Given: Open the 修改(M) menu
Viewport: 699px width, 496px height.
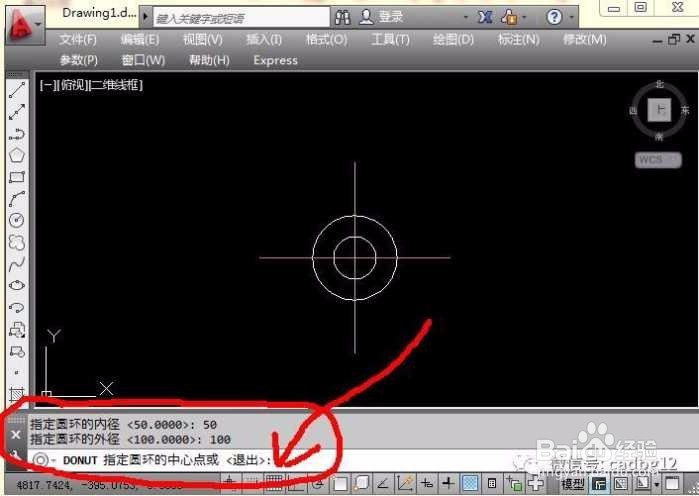Looking at the screenshot, I should click(584, 40).
